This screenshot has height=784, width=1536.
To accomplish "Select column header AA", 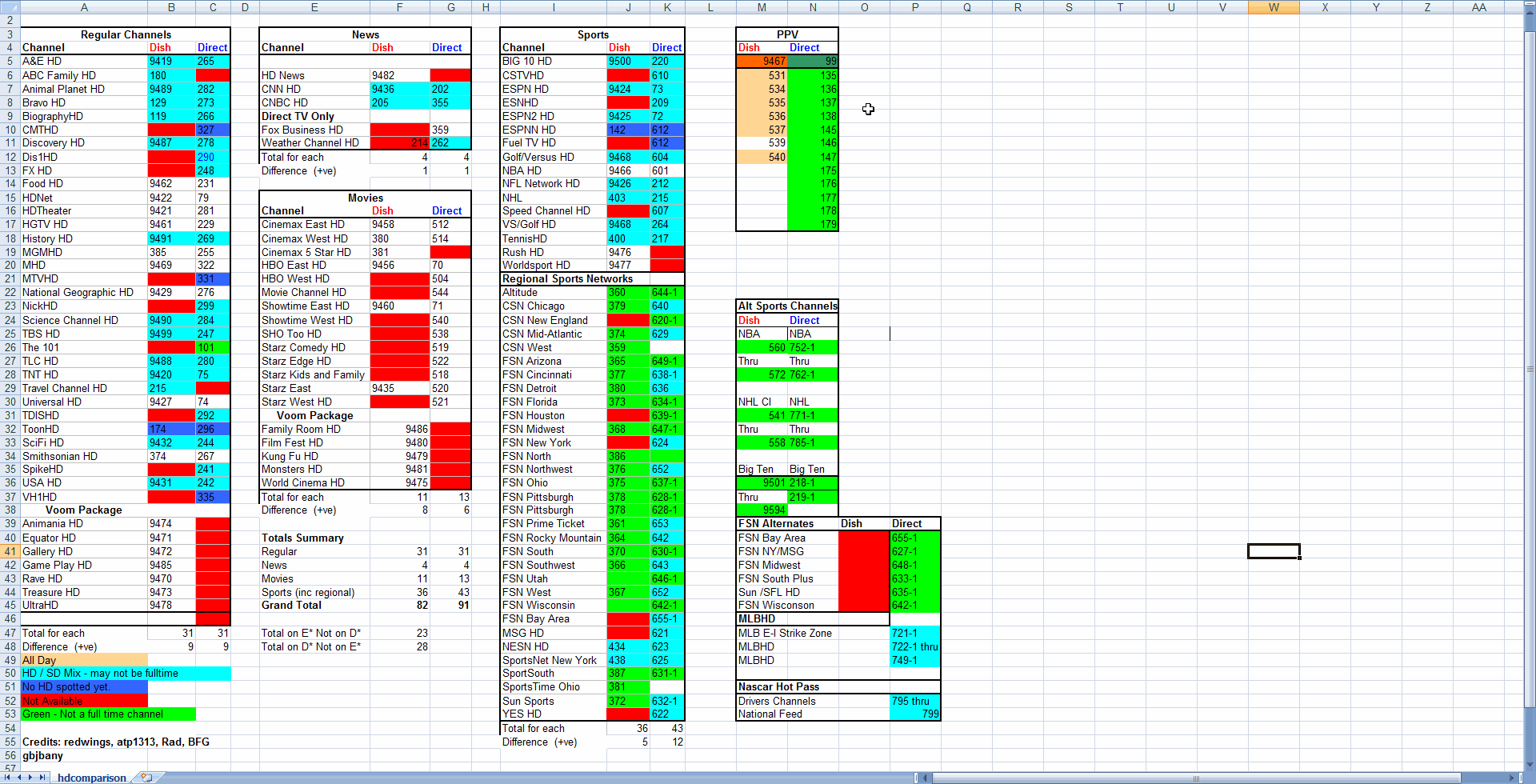I will [1478, 7].
